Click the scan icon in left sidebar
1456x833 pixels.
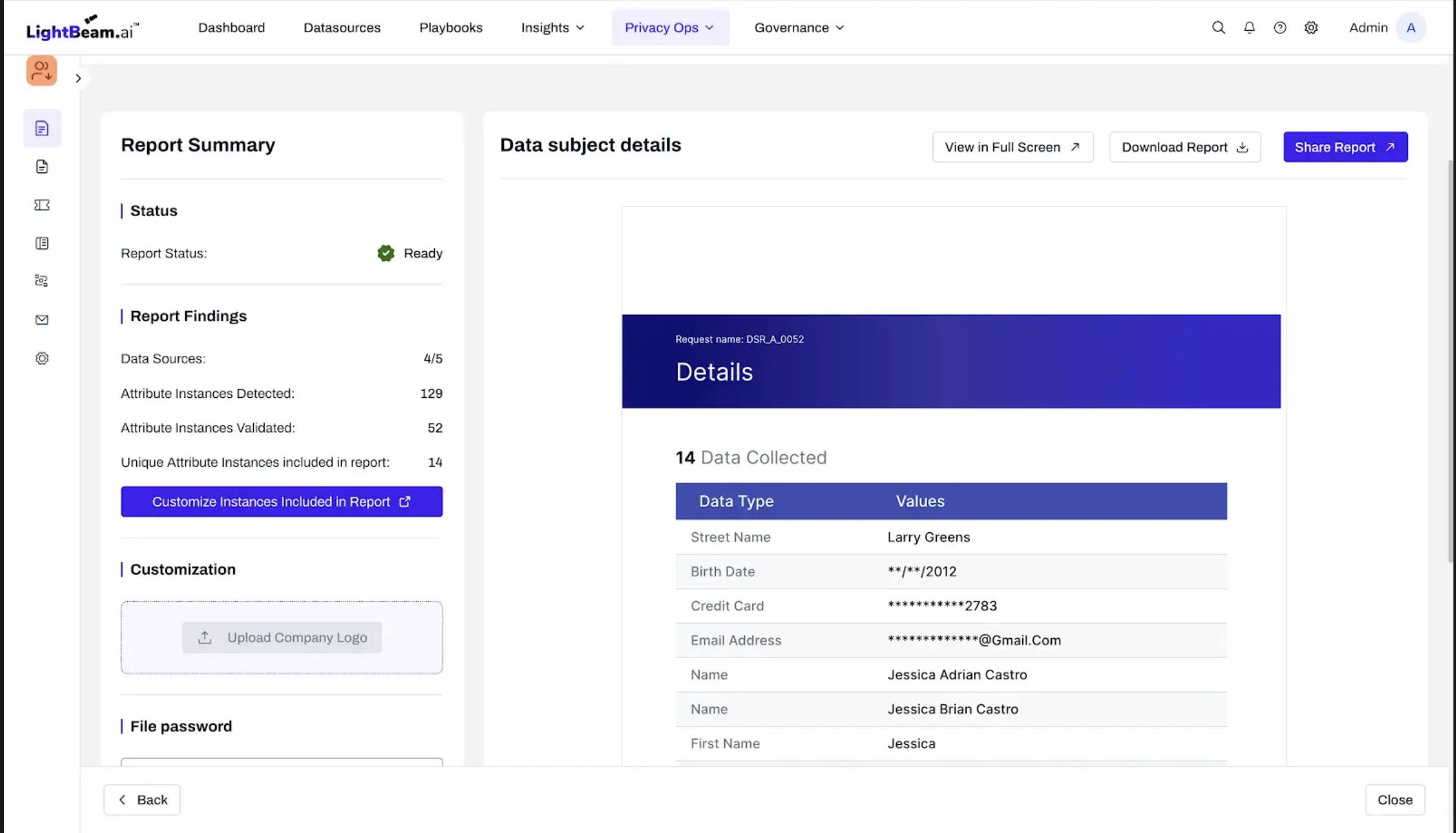pos(42,281)
